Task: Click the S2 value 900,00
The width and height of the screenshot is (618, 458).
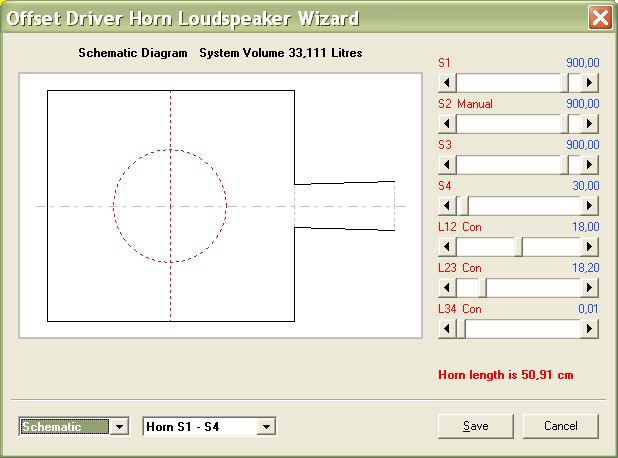Action: click(583, 104)
